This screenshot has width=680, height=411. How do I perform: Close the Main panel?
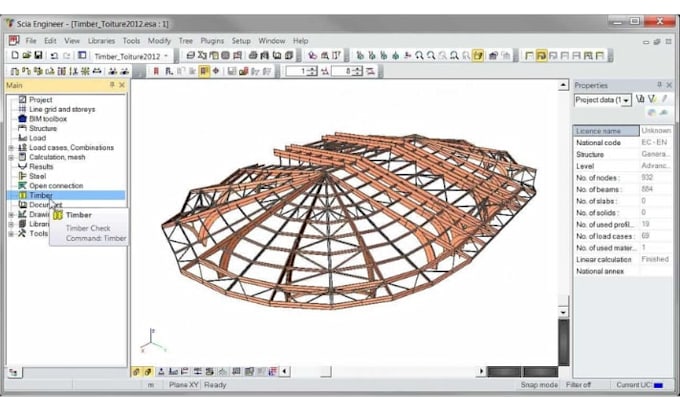point(122,85)
